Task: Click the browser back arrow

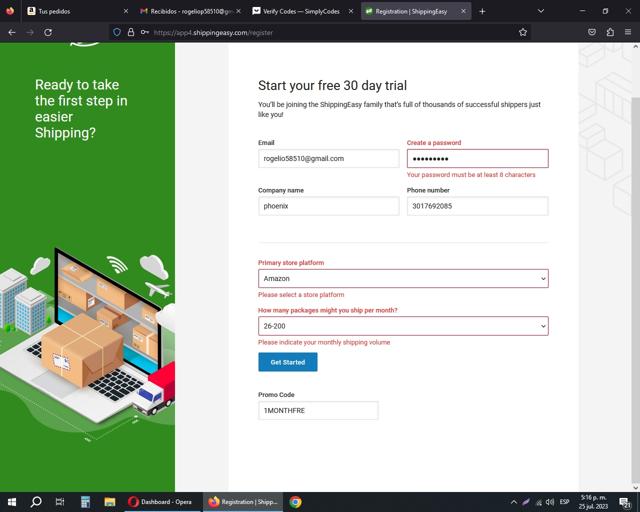Action: pos(12,32)
